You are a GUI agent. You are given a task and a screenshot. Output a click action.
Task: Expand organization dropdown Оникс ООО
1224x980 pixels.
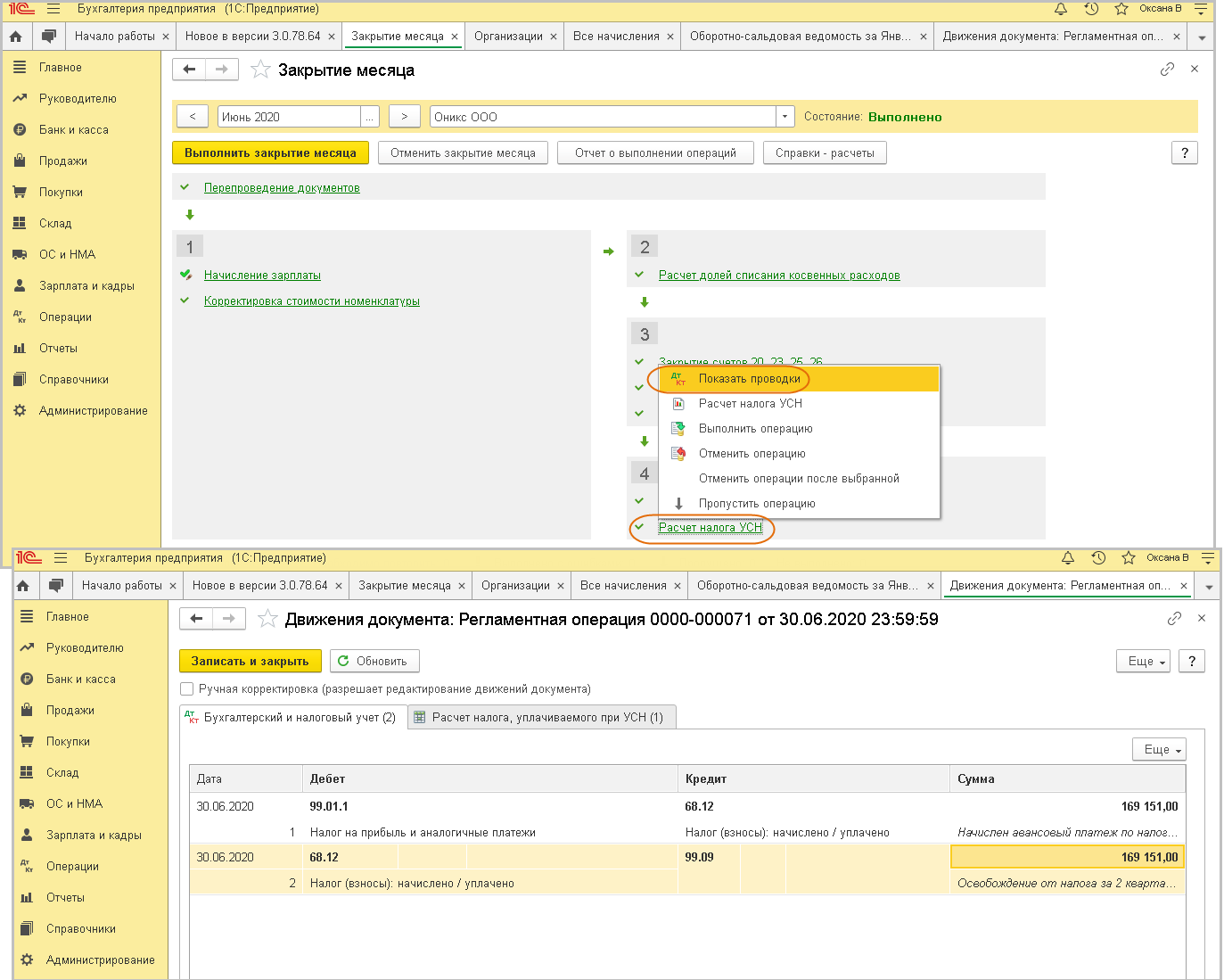tap(785, 117)
